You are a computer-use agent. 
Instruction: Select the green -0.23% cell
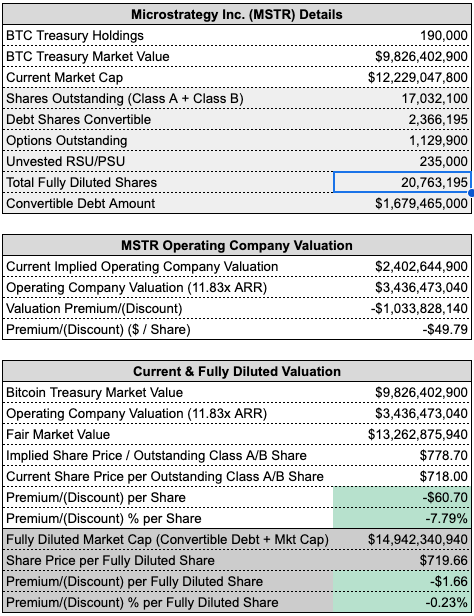coord(402,602)
